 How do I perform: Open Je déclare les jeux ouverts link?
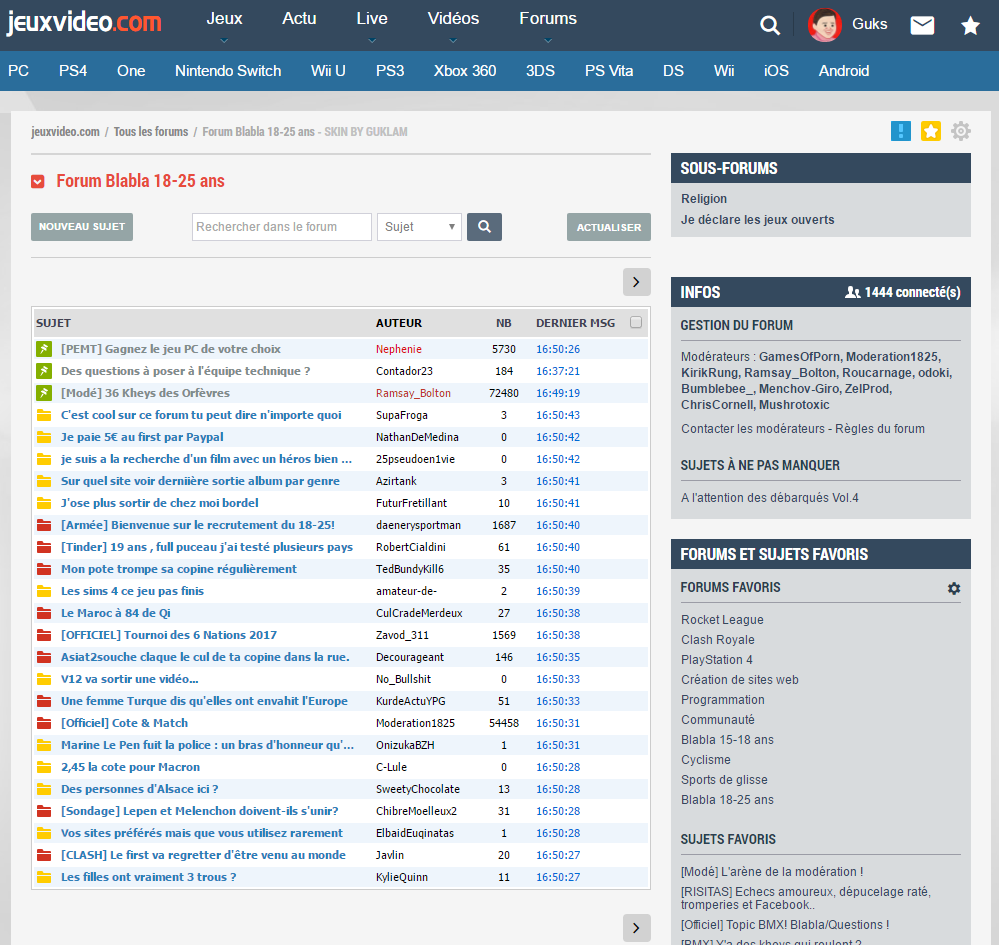[758, 220]
